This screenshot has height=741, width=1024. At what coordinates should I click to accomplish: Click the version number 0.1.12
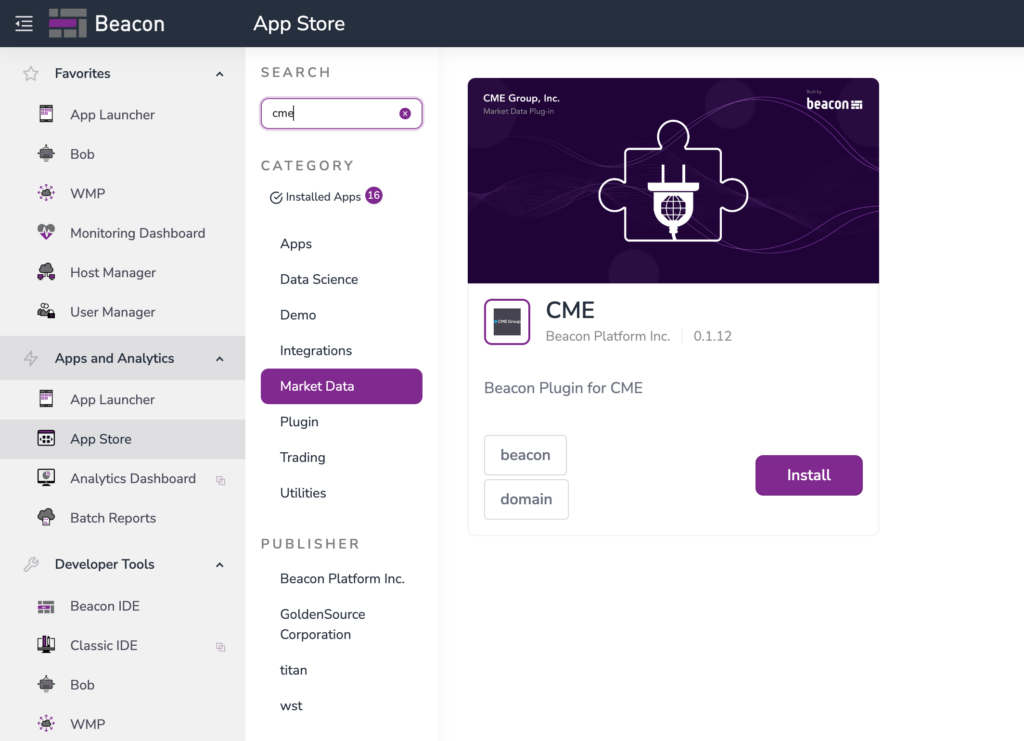tap(712, 336)
